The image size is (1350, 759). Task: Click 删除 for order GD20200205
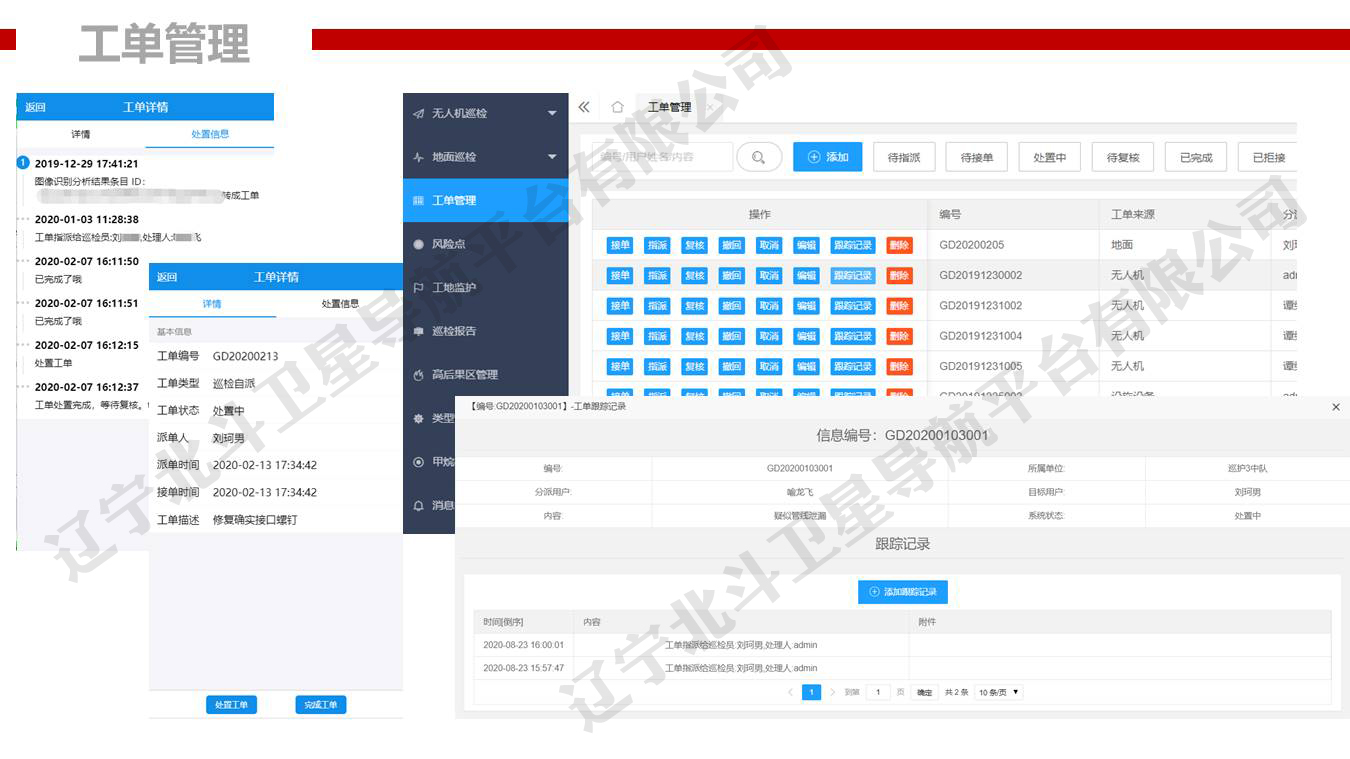(x=899, y=245)
